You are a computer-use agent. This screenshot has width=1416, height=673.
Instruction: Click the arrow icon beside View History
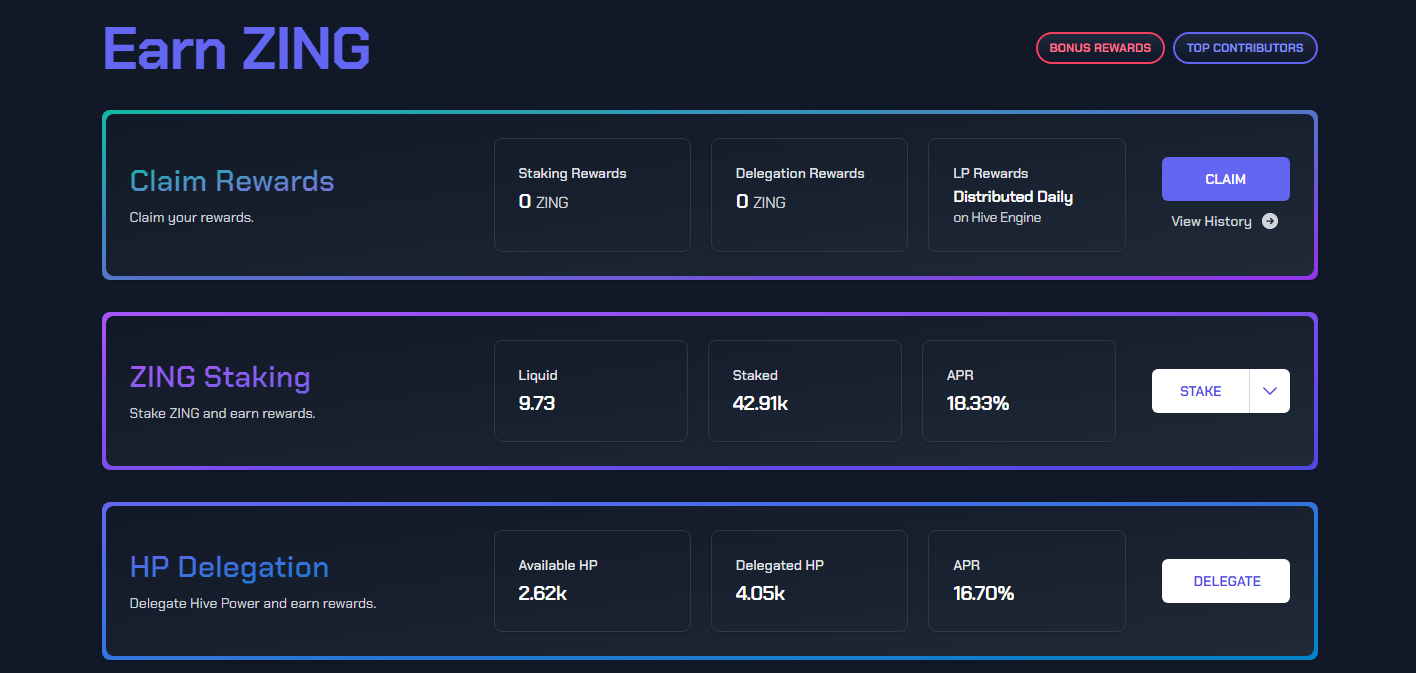pos(1270,221)
